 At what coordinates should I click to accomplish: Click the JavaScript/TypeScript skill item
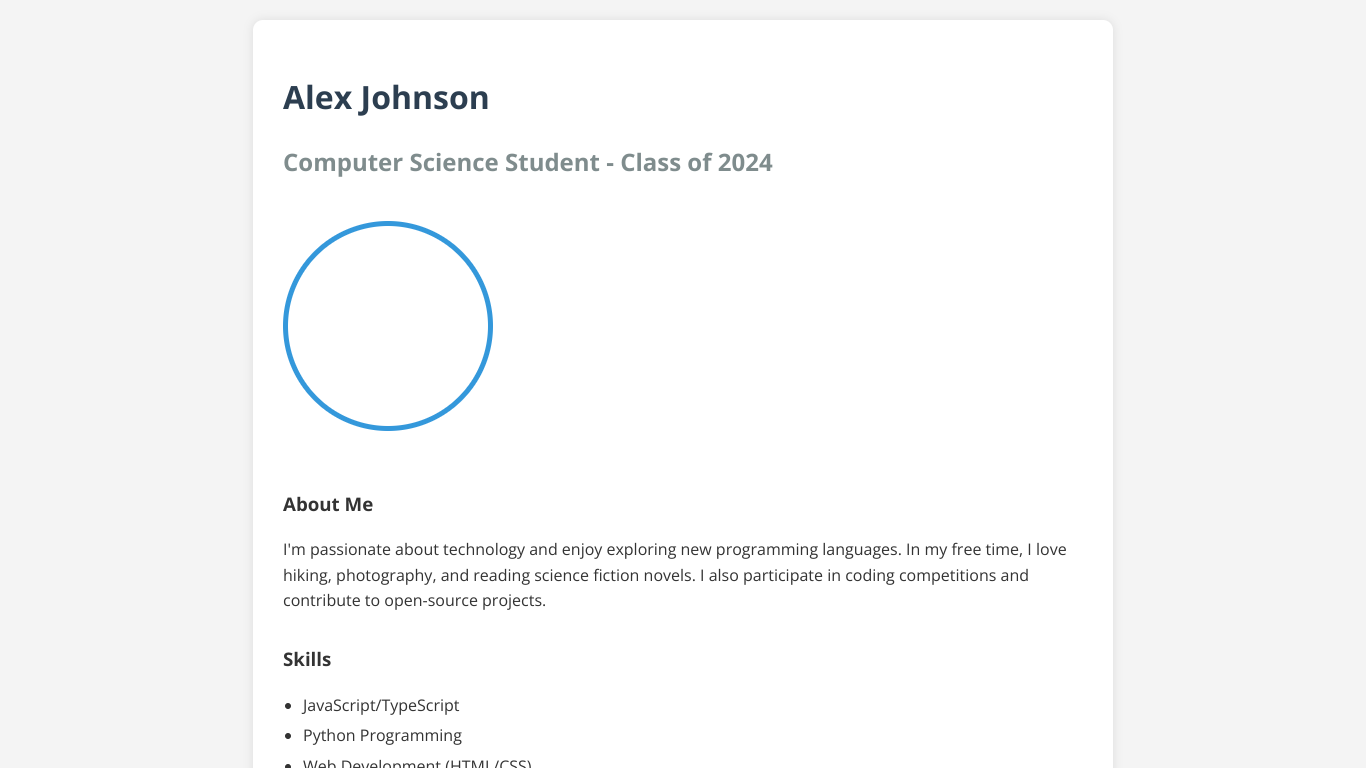(381, 706)
